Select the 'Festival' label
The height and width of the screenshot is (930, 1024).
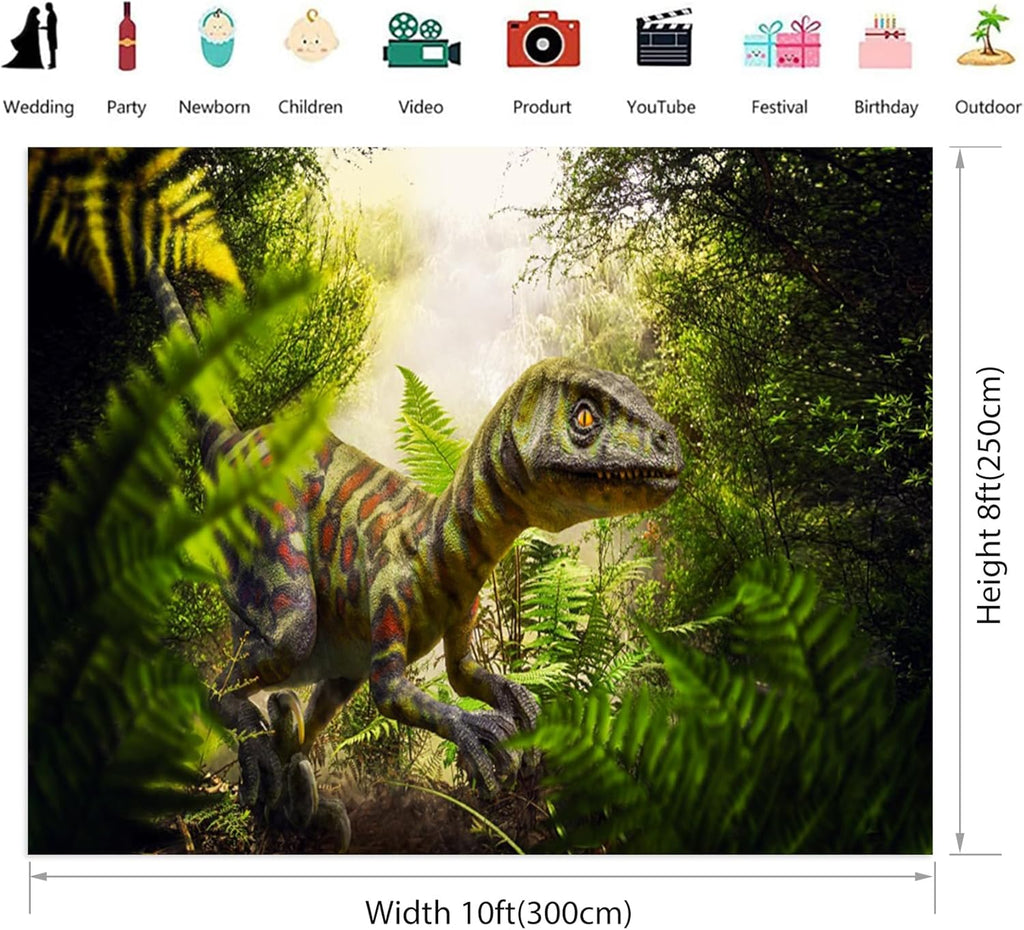tap(779, 107)
